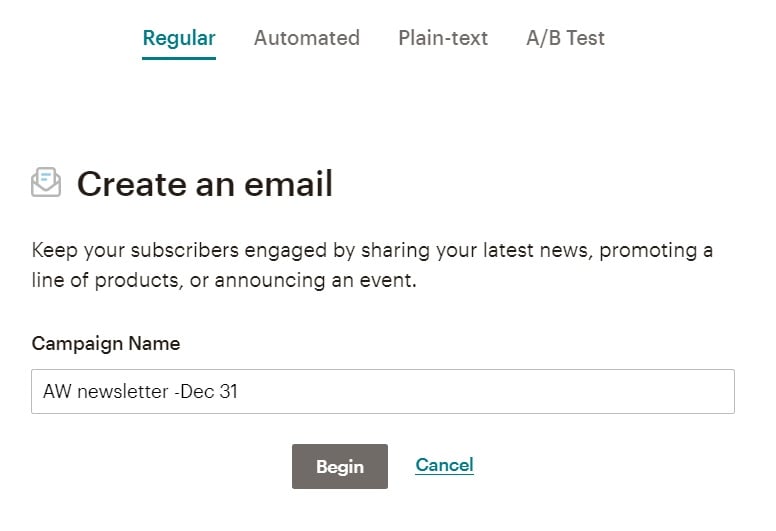Viewport: 776px width, 531px height.
Task: Click the Campaign Name label
Action: coord(106,343)
